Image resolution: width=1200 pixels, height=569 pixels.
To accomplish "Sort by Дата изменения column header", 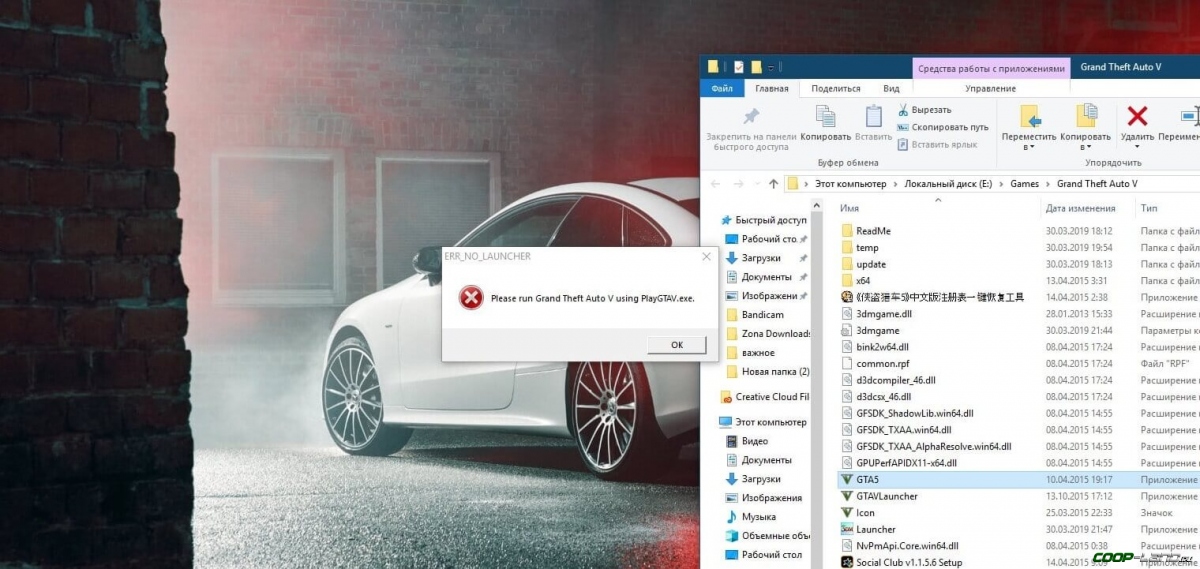I will 1080,208.
